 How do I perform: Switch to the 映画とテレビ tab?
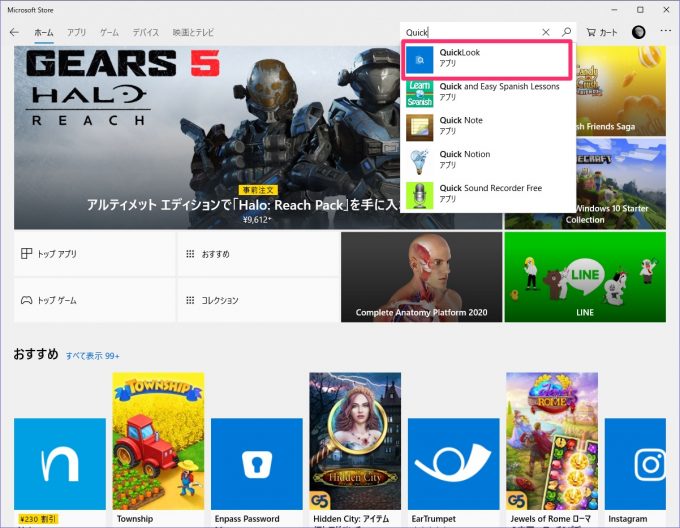tap(193, 33)
